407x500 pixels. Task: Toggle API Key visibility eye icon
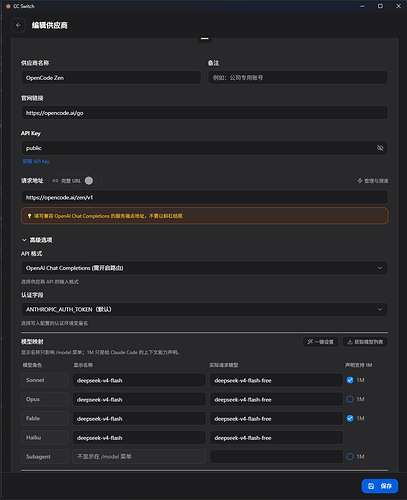pyautogui.click(x=380, y=148)
